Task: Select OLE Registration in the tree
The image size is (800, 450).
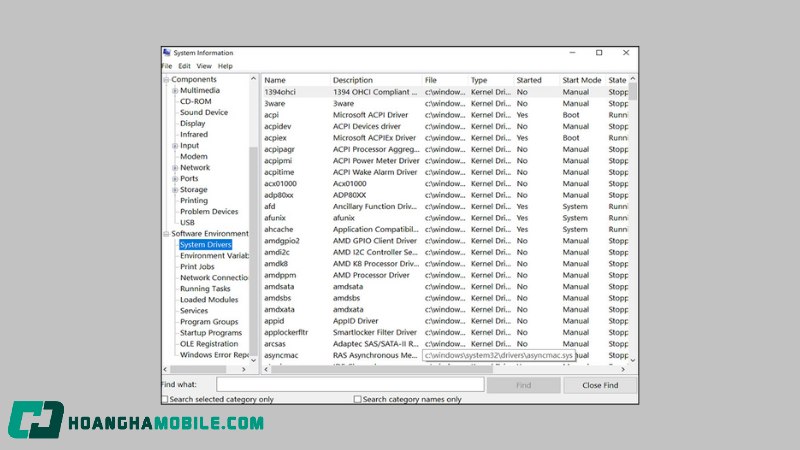Action: tap(209, 344)
